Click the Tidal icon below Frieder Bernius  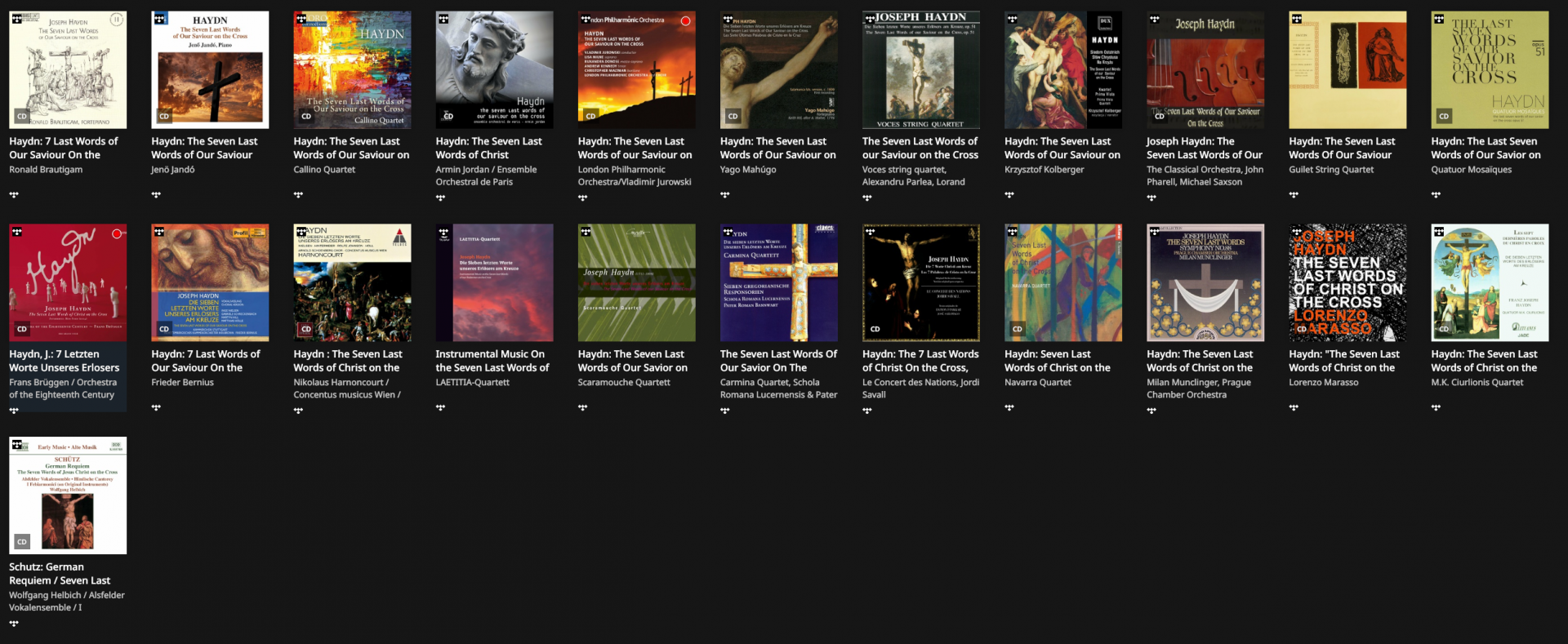[x=156, y=408]
